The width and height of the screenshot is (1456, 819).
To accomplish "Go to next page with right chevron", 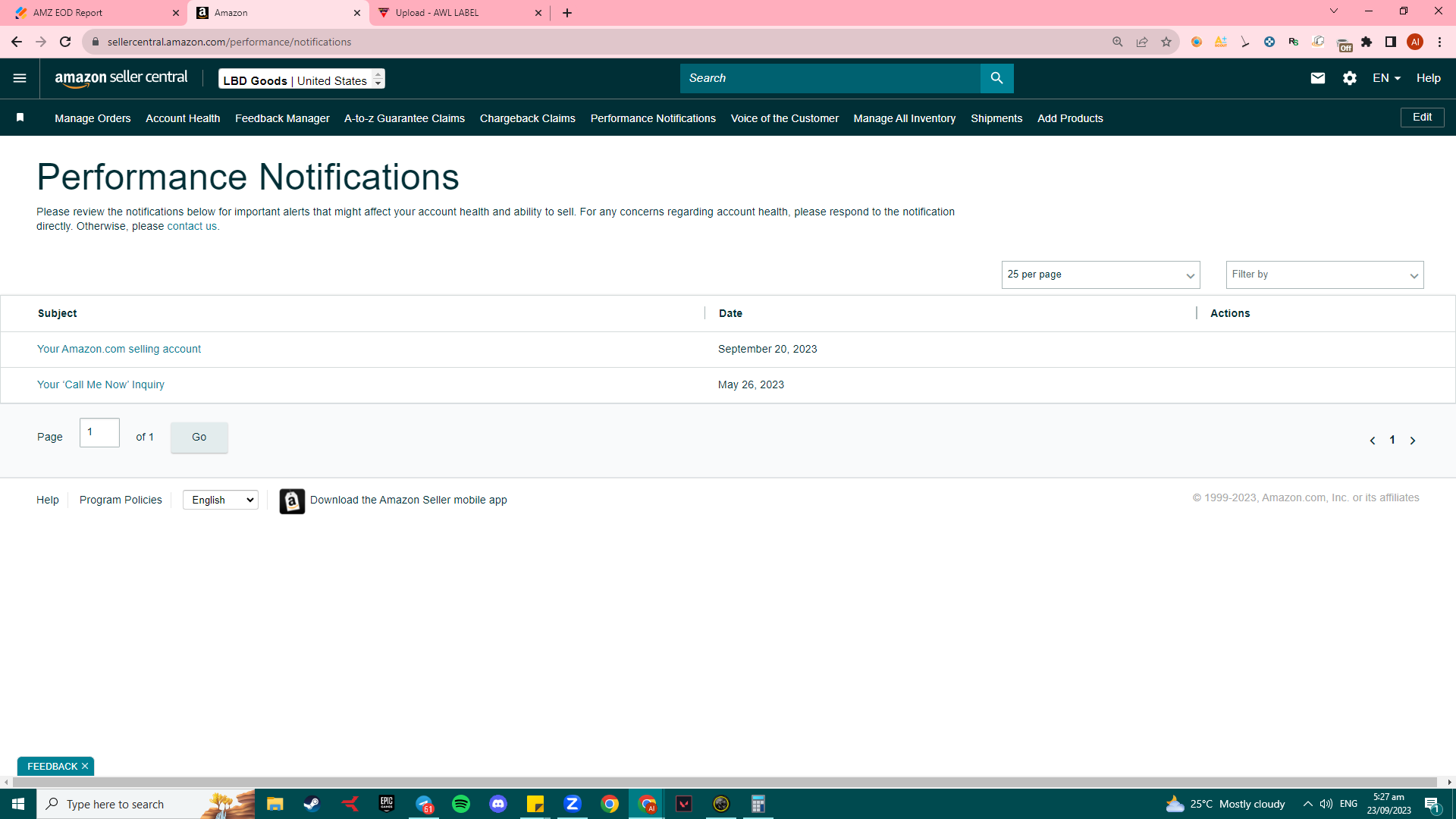I will pyautogui.click(x=1413, y=441).
